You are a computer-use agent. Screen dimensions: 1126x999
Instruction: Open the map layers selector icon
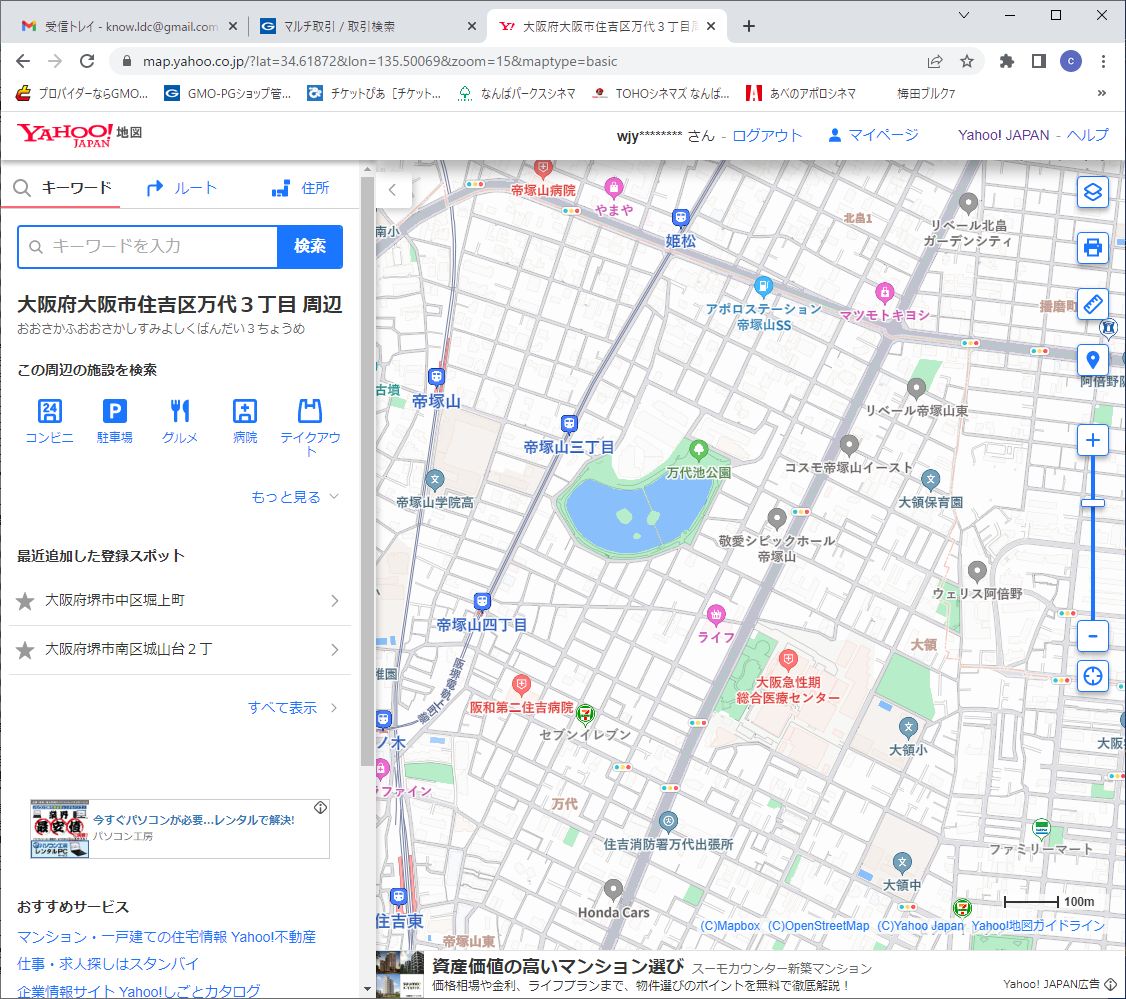[x=1093, y=191]
